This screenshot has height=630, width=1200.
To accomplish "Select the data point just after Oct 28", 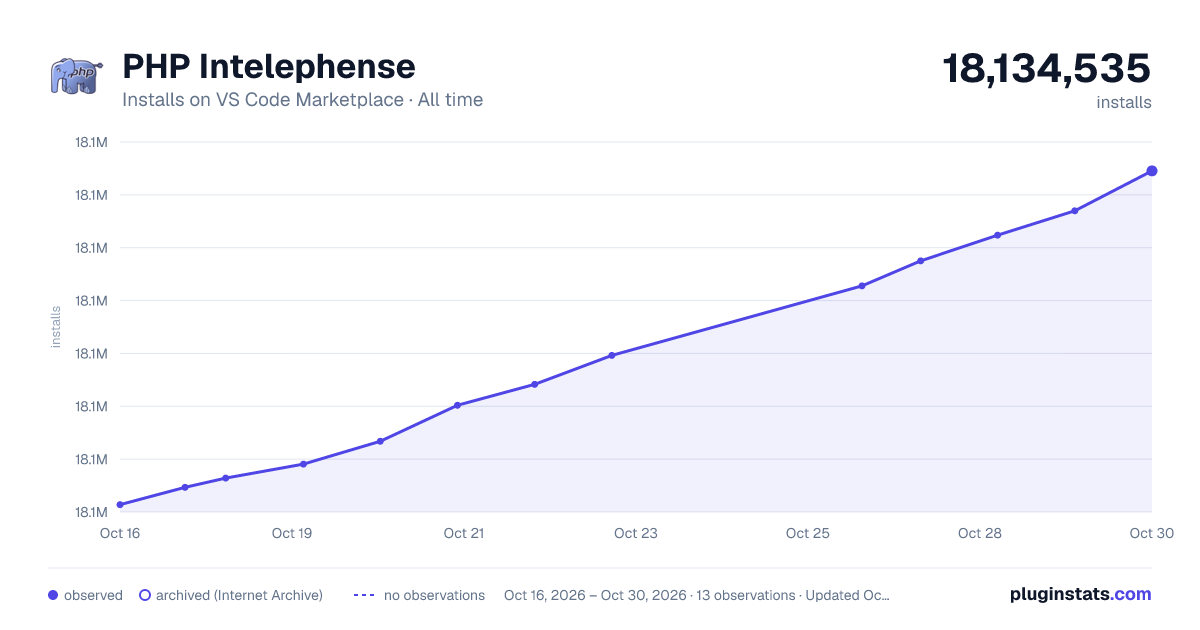I will (x=997, y=235).
